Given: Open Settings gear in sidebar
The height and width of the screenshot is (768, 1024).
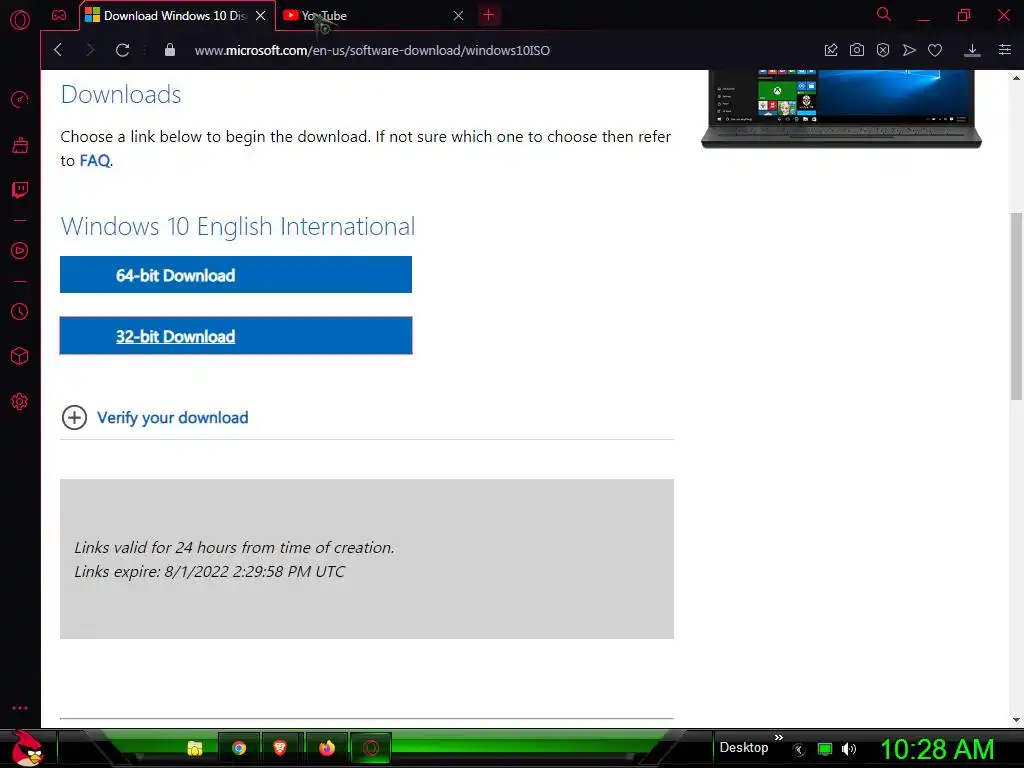Looking at the screenshot, I should point(20,401).
